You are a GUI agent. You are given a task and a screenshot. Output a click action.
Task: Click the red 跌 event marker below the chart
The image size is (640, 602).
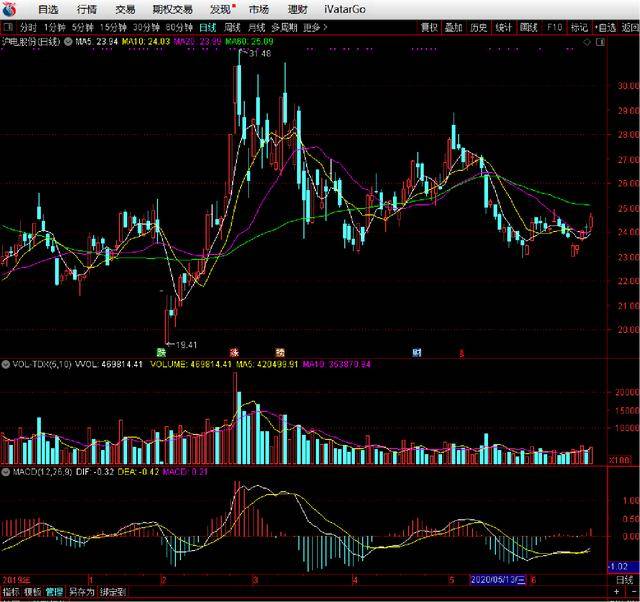[x=236, y=352]
